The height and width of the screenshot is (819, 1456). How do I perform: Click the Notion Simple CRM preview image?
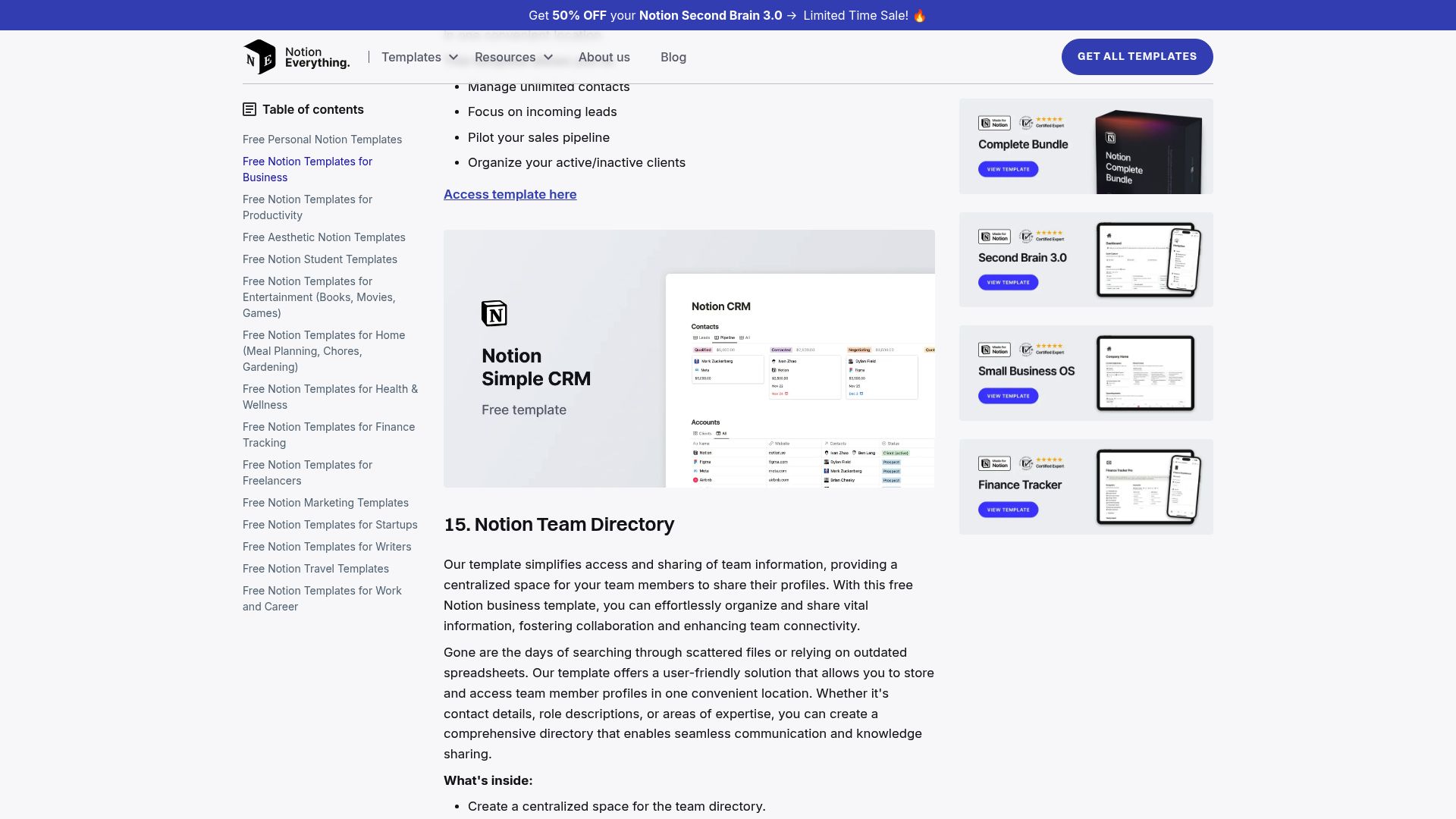pos(689,359)
